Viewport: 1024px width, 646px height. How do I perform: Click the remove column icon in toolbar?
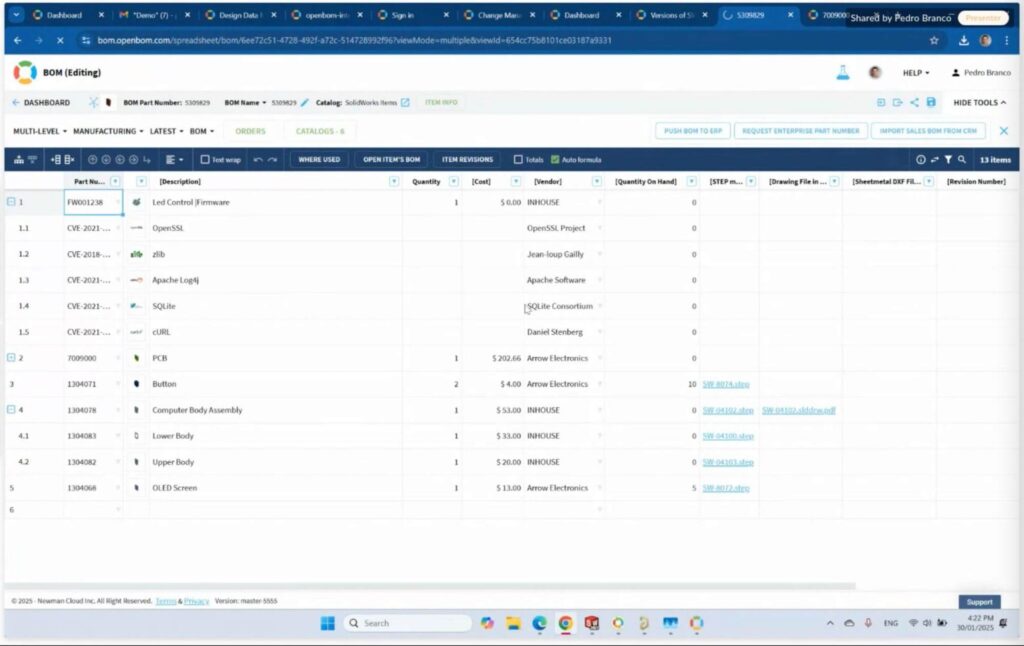point(69,159)
